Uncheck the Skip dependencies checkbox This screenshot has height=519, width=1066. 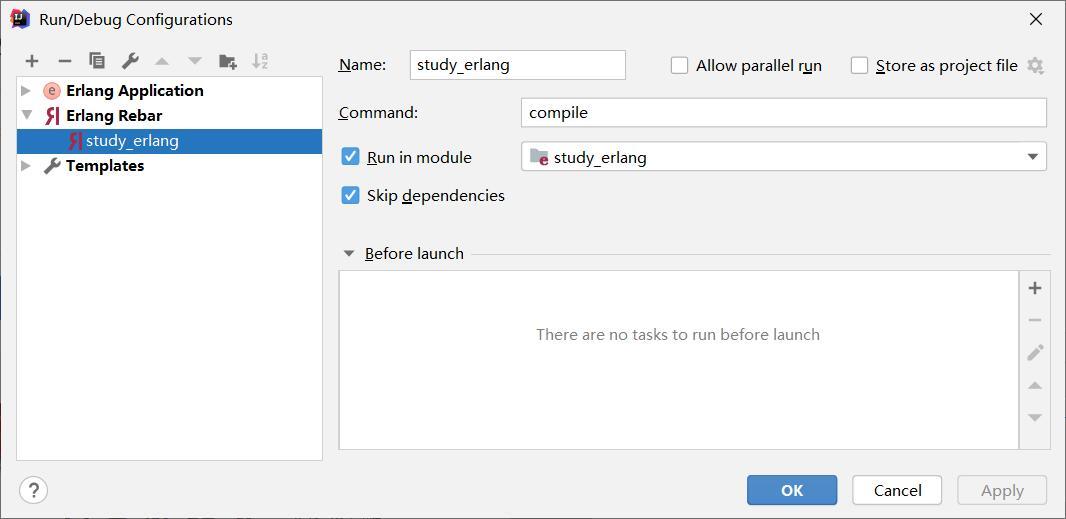(x=350, y=196)
